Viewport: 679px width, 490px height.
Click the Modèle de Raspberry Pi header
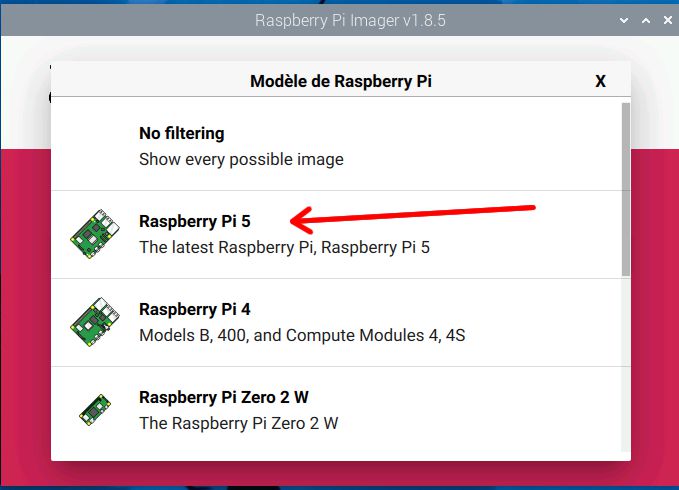click(x=341, y=81)
